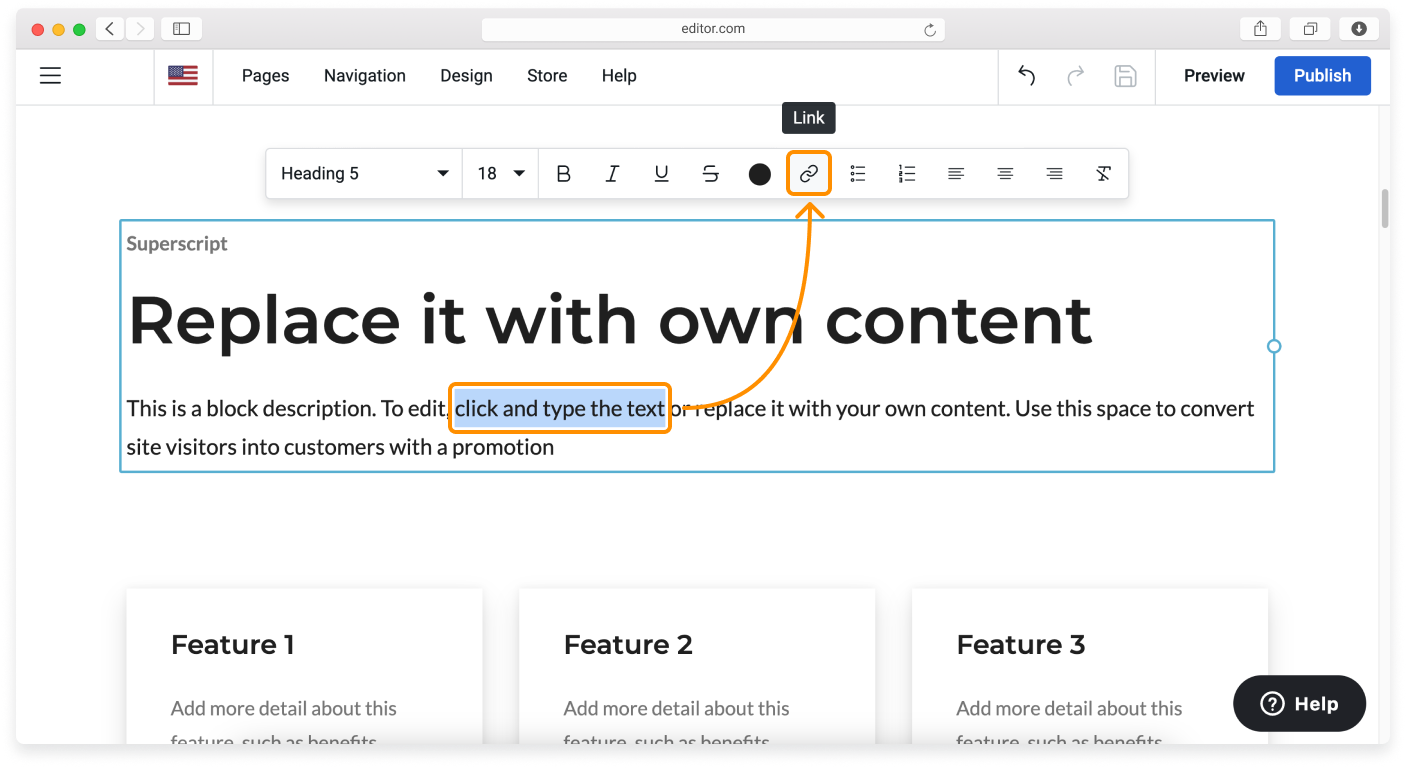This screenshot has width=1406, height=768.
Task: Click the page vertical scrollbar
Action: point(1385,208)
